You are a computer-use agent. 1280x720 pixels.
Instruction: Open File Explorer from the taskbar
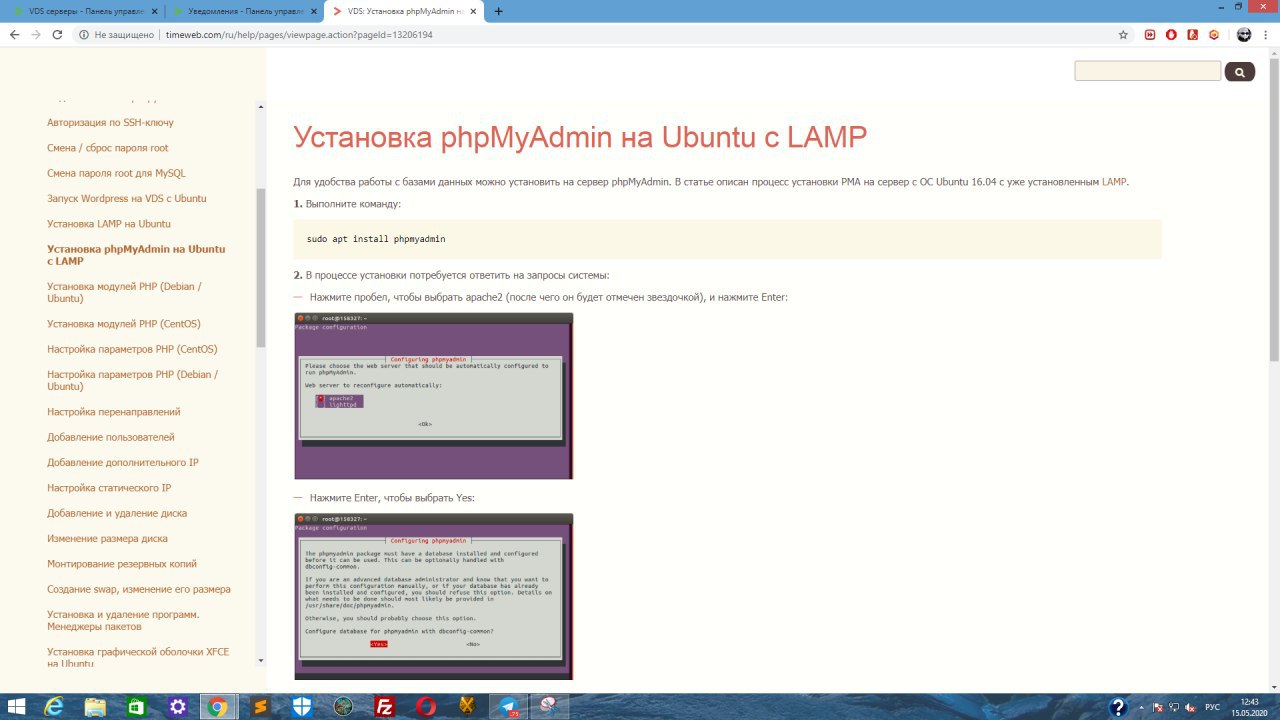click(x=95, y=707)
